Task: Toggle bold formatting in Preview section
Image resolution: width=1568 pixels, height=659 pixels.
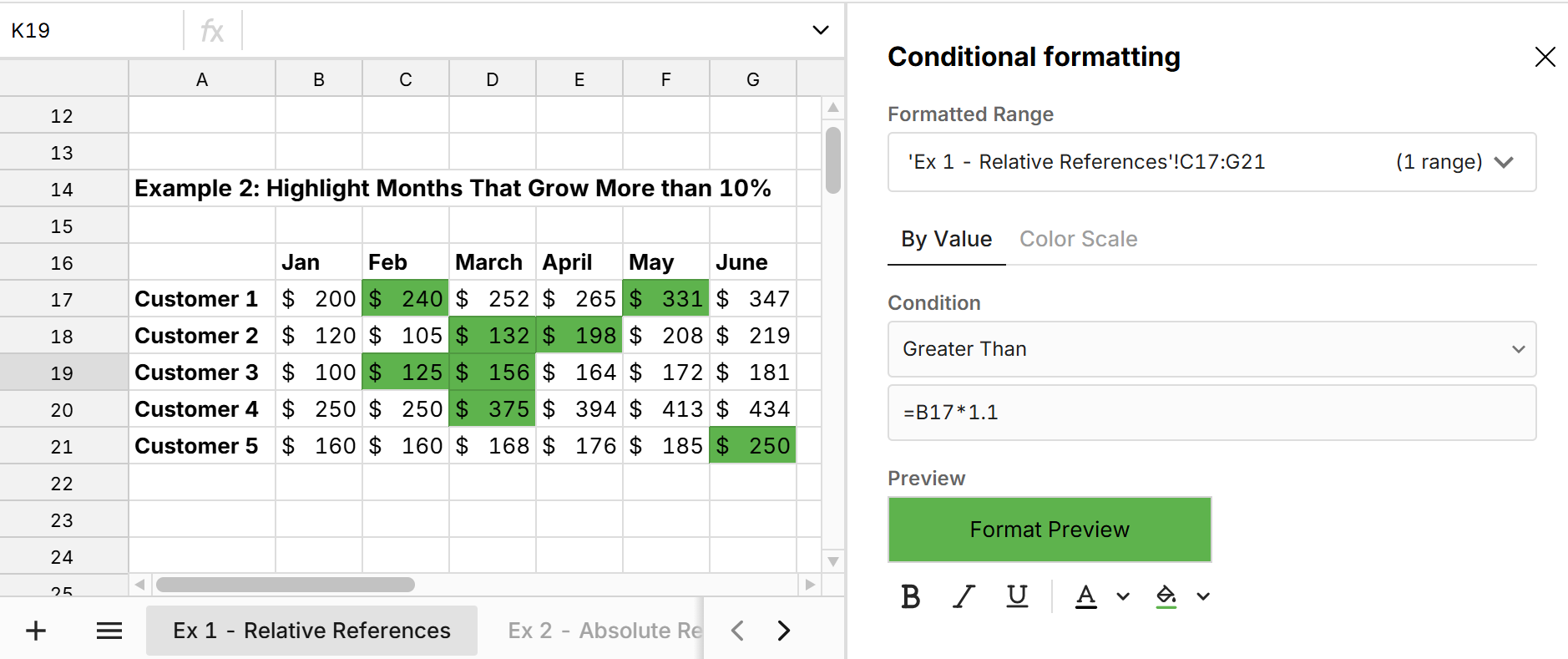Action: click(910, 596)
